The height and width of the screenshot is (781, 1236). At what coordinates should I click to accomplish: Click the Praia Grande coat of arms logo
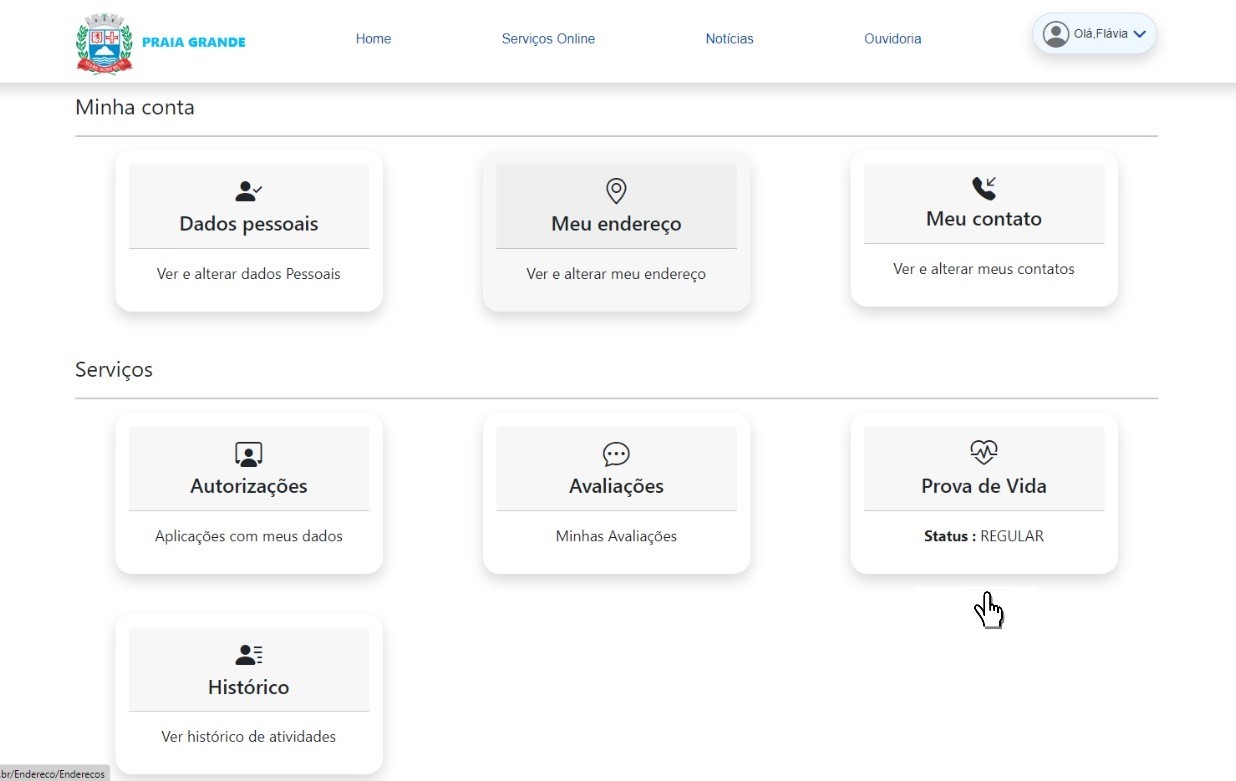click(x=104, y=43)
